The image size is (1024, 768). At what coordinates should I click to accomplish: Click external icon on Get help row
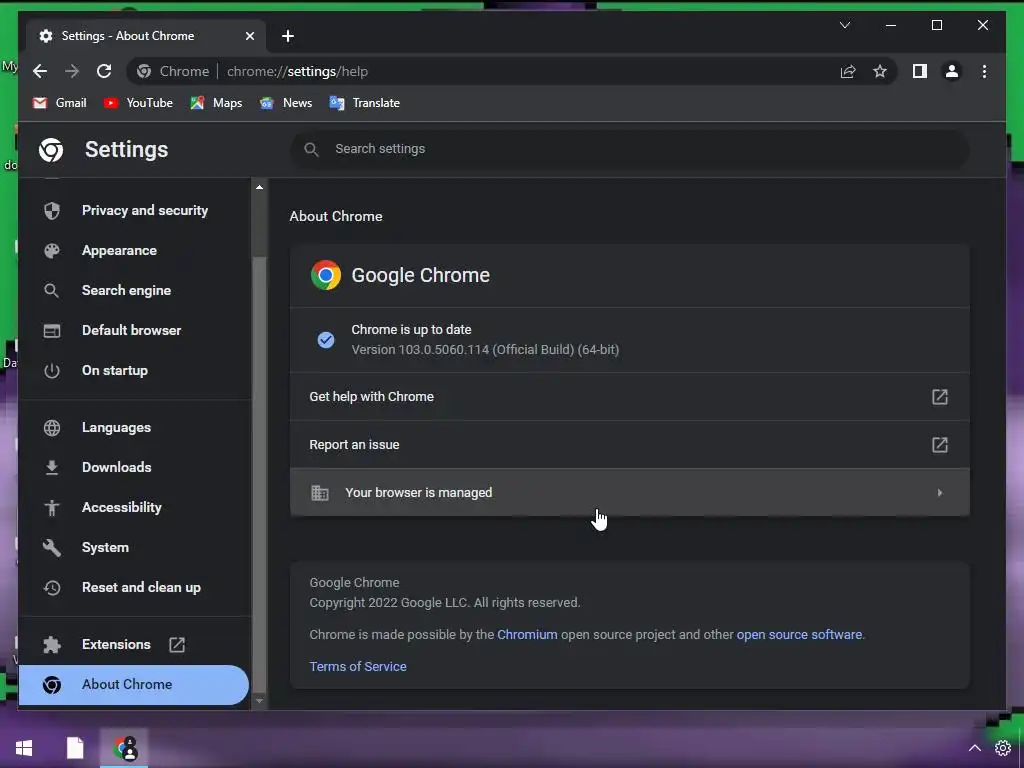(x=939, y=397)
